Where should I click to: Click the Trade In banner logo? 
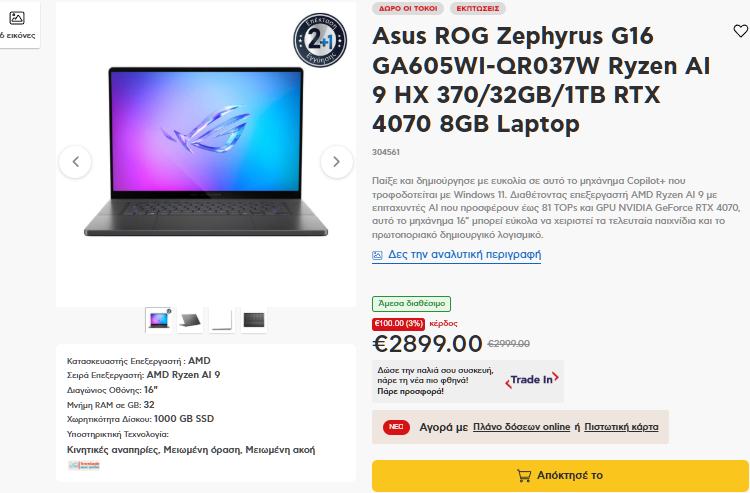(531, 380)
